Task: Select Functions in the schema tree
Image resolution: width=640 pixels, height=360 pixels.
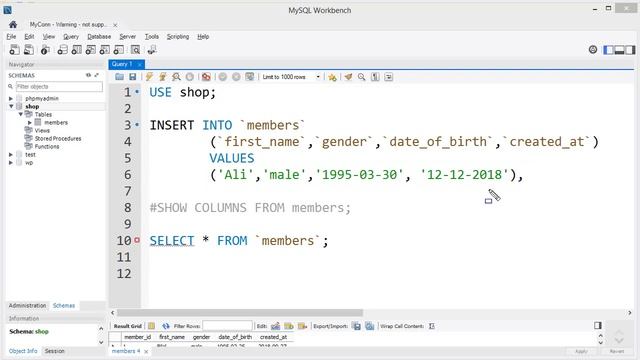Action: [47, 147]
